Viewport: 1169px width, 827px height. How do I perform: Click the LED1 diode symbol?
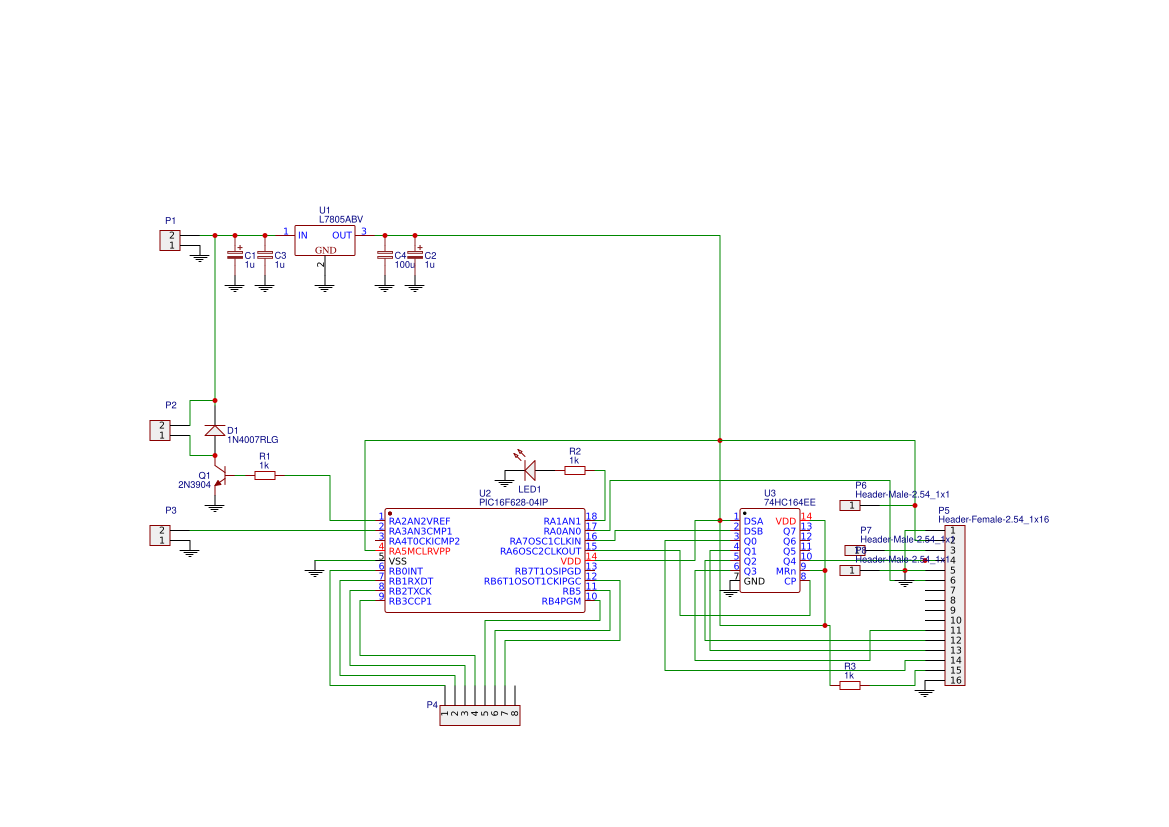[x=529, y=470]
